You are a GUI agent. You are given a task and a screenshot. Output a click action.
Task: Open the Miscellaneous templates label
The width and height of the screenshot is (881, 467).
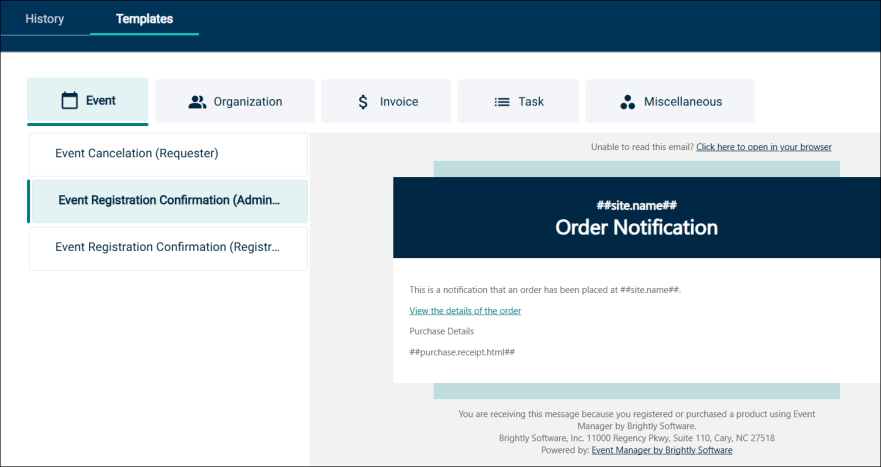[683, 102]
